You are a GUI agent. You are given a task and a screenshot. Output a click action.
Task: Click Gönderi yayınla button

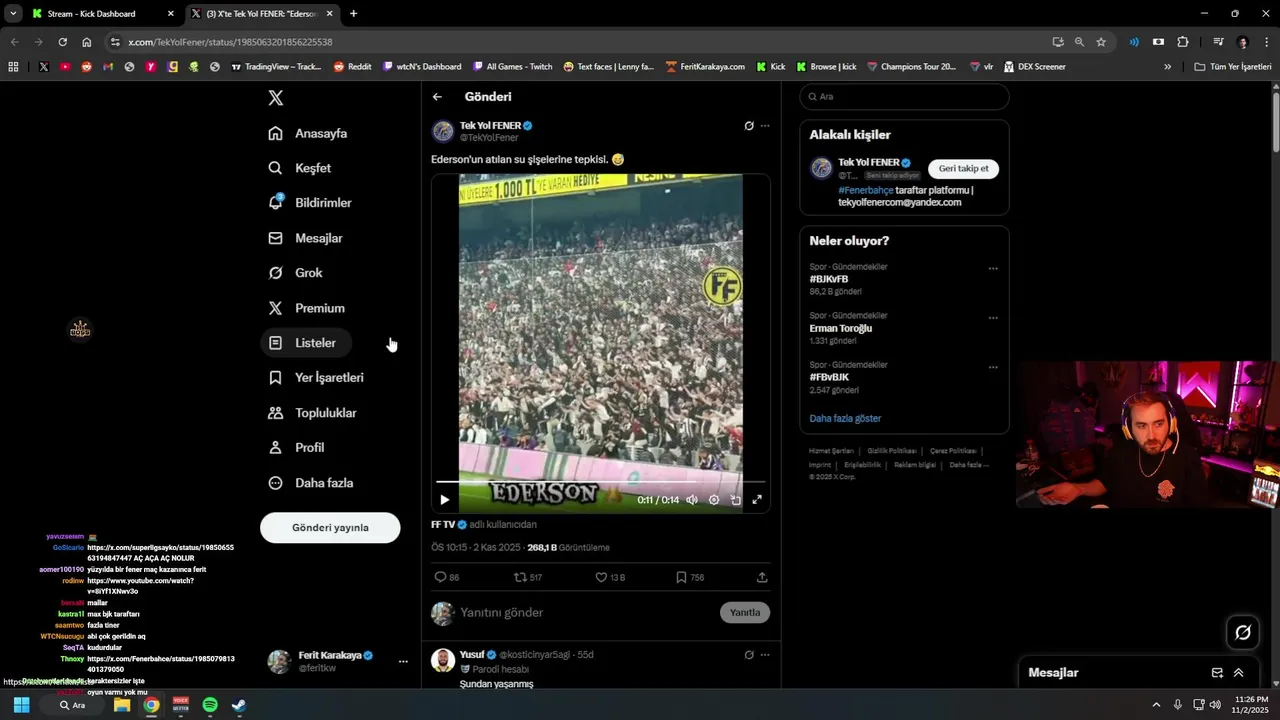click(x=330, y=527)
